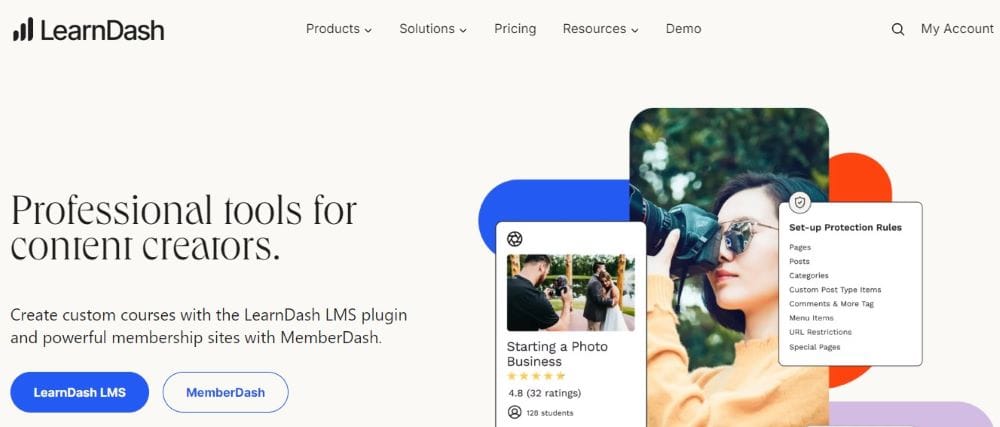Select 'Menu Items' in protection rules list
The image size is (1000, 427).
coord(811,318)
